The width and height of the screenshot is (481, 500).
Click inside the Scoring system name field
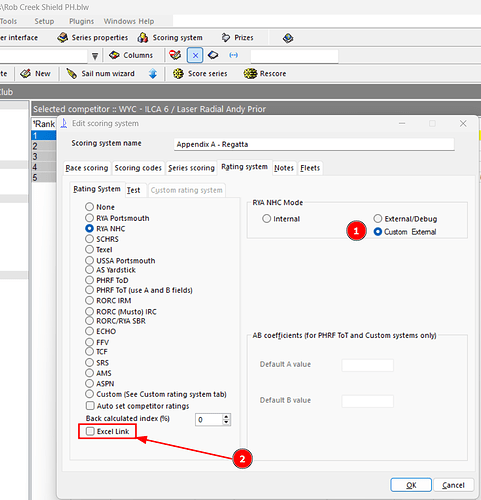coord(314,144)
